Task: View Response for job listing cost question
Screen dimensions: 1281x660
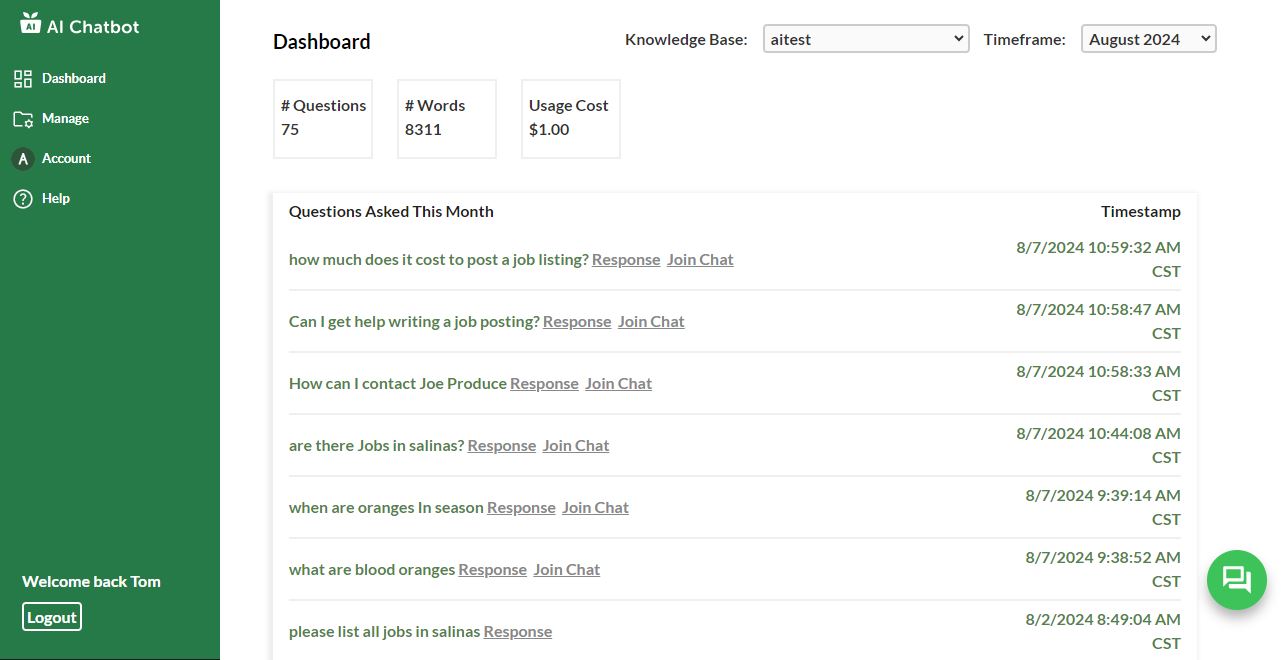Action: click(x=626, y=260)
